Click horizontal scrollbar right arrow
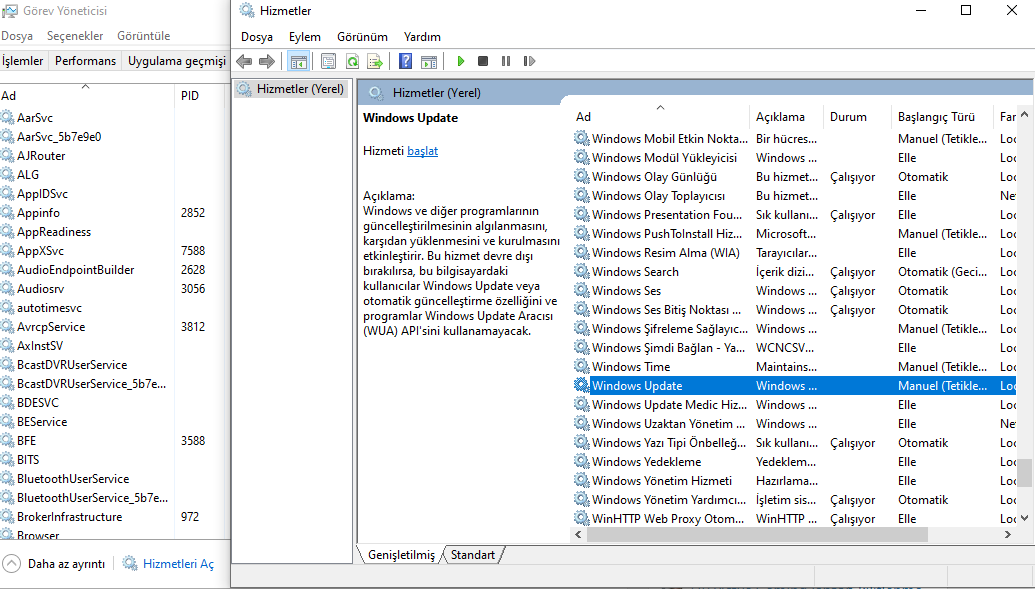1035x589 pixels. coord(1008,534)
